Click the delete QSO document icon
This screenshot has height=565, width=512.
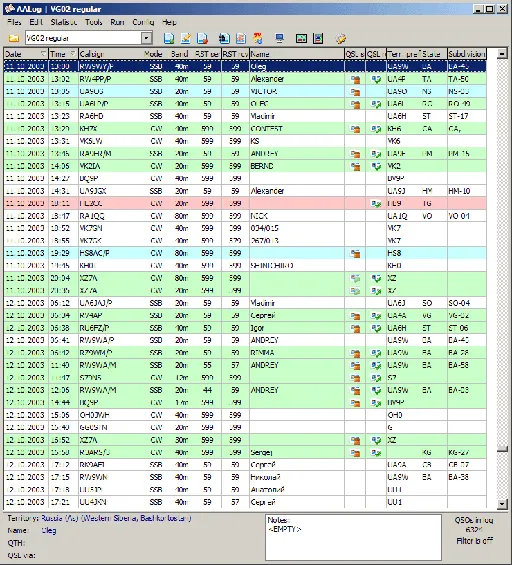(x=202, y=38)
